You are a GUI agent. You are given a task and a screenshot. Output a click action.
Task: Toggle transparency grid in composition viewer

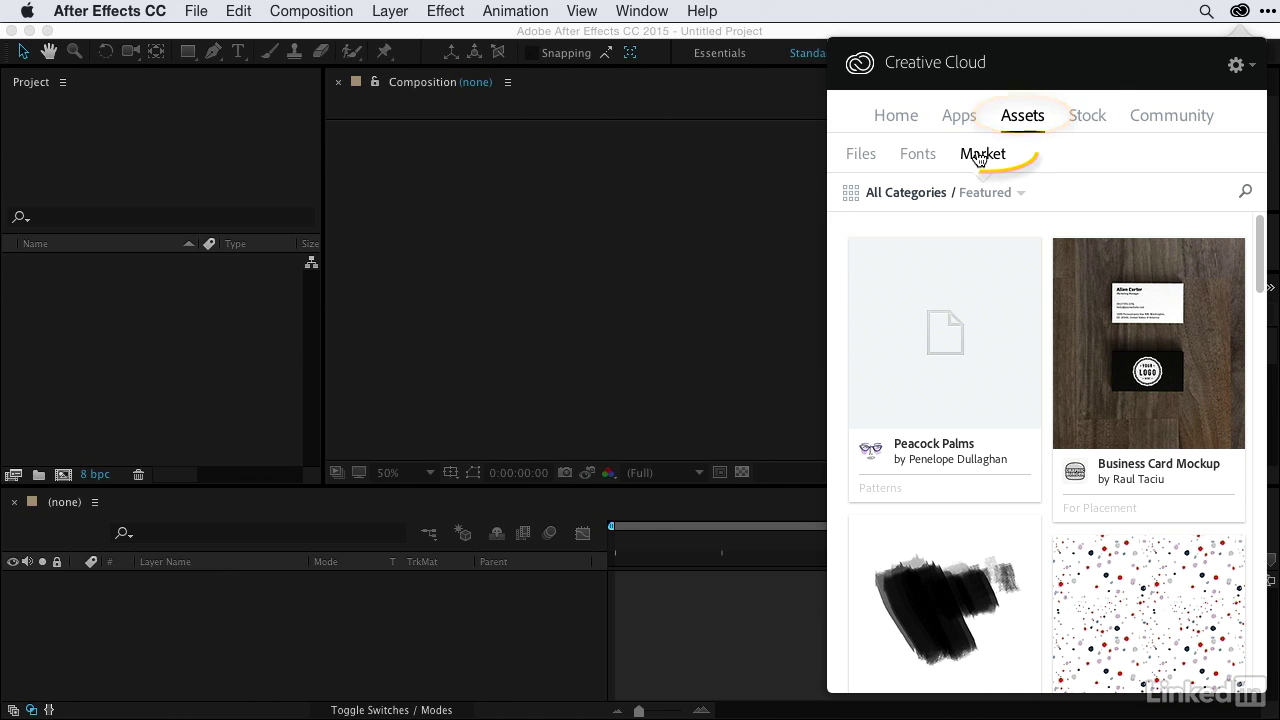[742, 473]
